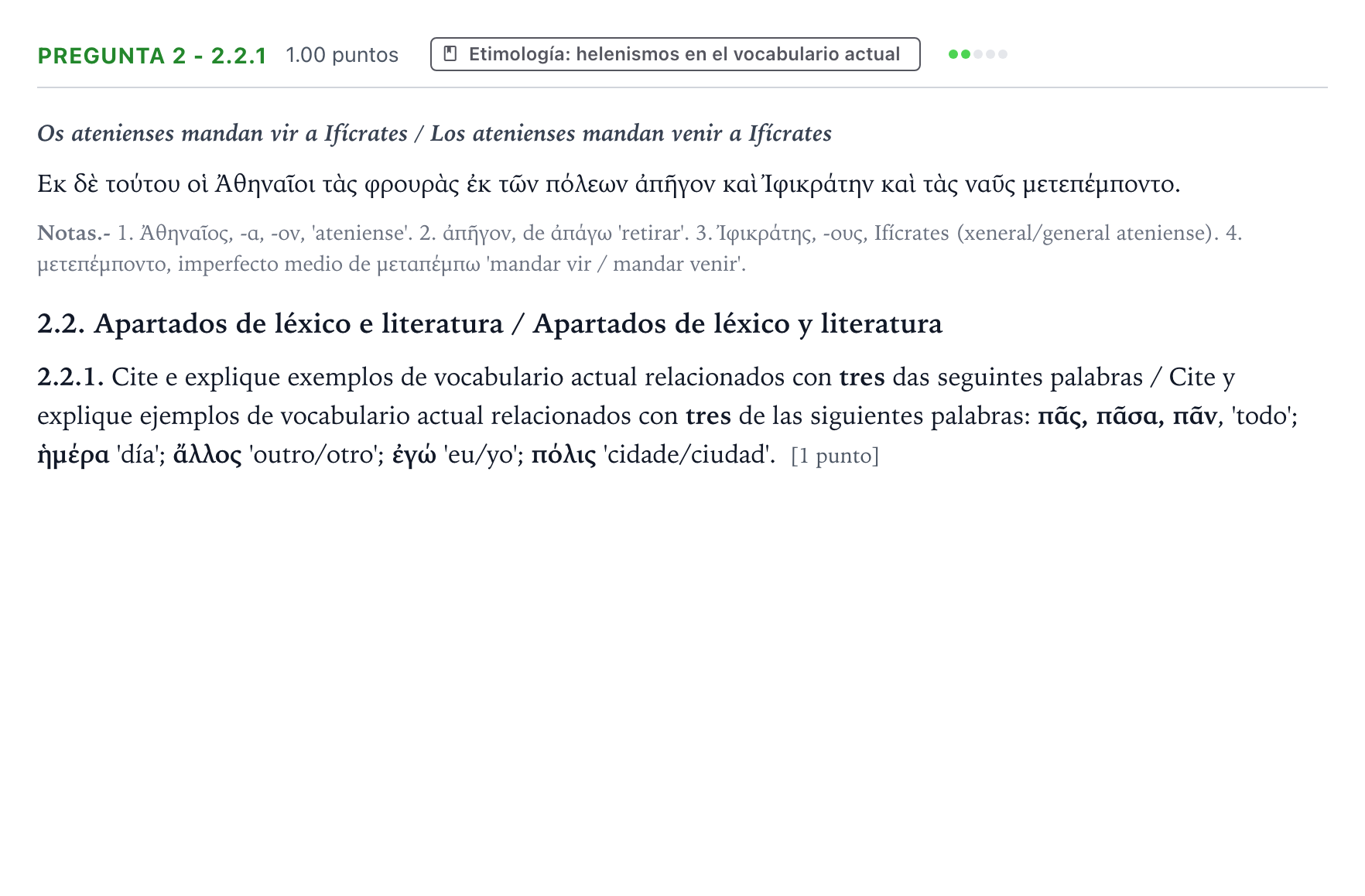The width and height of the screenshot is (1365, 896).
Task: Click the '1.00 puntos' label
Action: pyautogui.click(x=342, y=55)
